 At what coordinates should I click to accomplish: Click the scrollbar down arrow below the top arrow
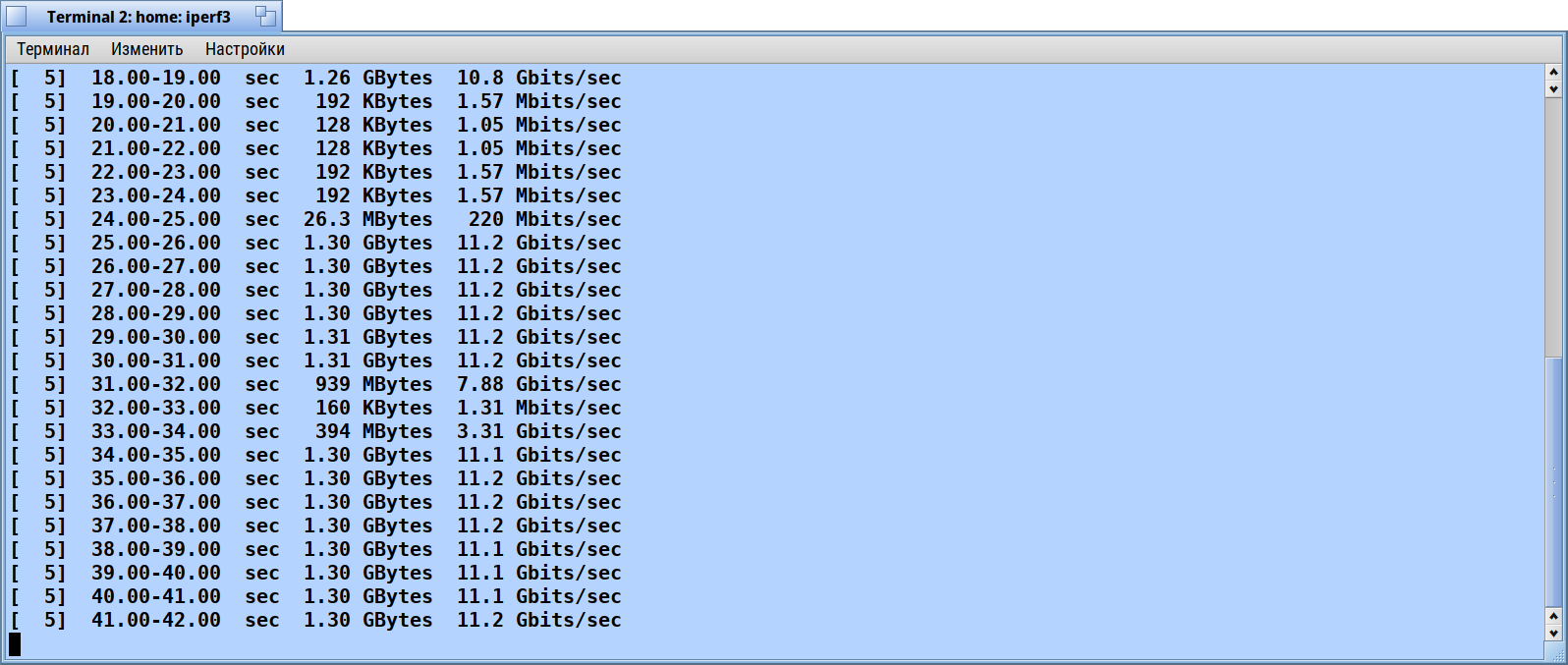click(1553, 88)
